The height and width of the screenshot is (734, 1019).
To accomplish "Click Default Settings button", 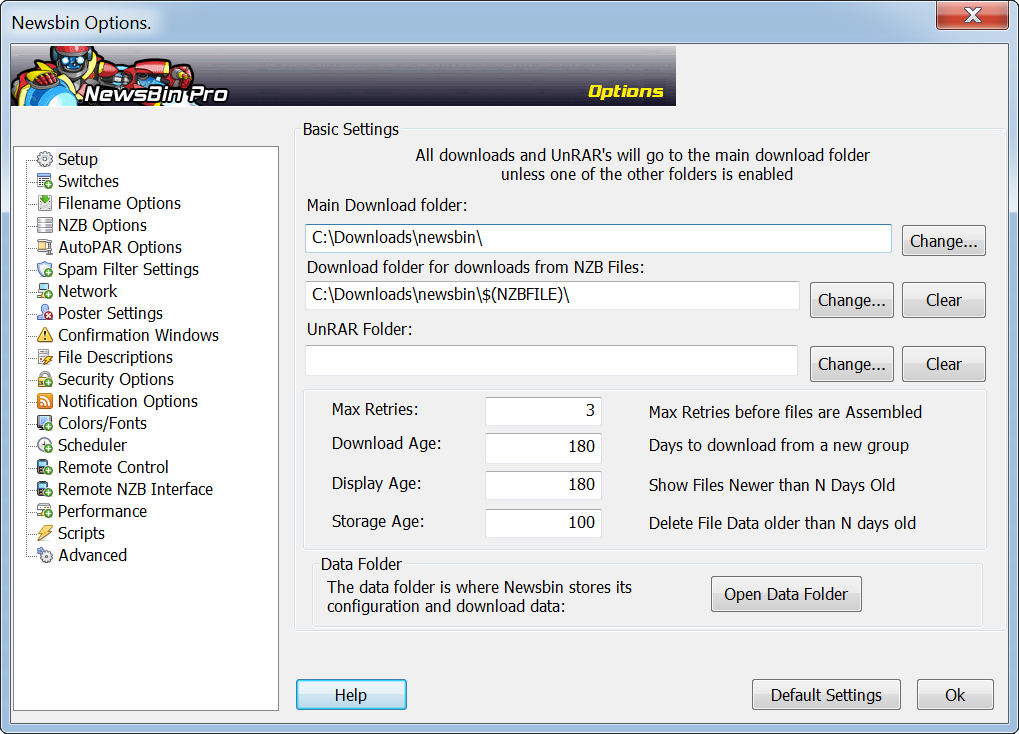I will click(x=826, y=695).
